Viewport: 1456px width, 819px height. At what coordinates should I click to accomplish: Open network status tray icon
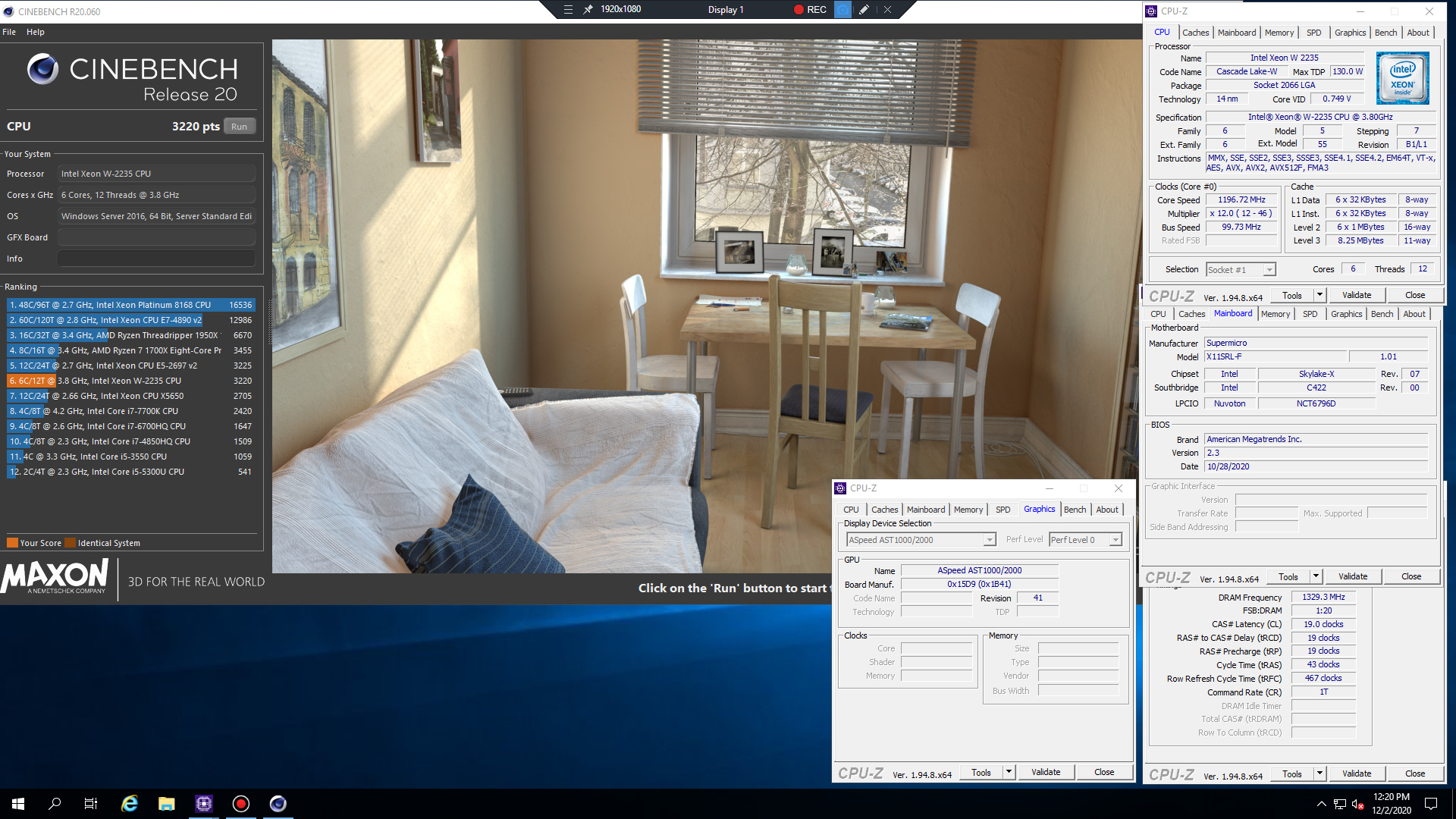click(1340, 804)
